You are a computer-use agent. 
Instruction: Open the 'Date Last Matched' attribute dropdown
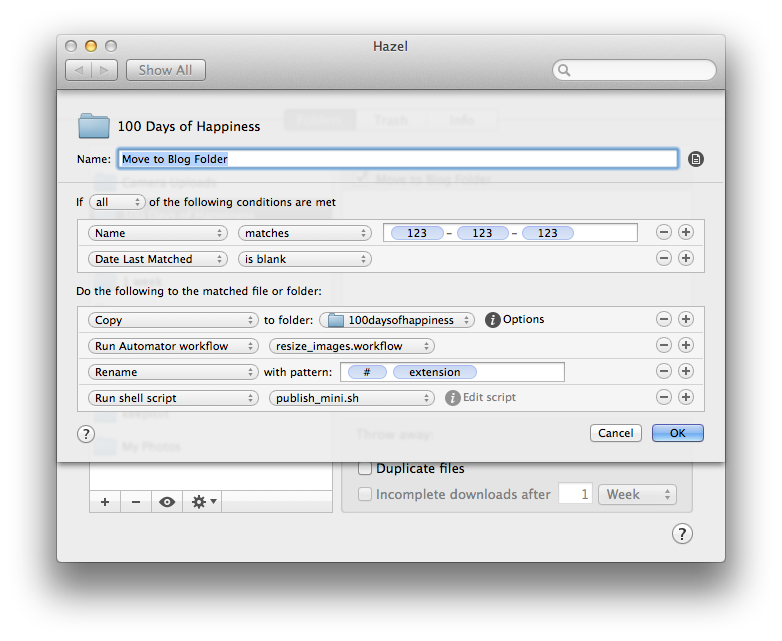[x=158, y=259]
